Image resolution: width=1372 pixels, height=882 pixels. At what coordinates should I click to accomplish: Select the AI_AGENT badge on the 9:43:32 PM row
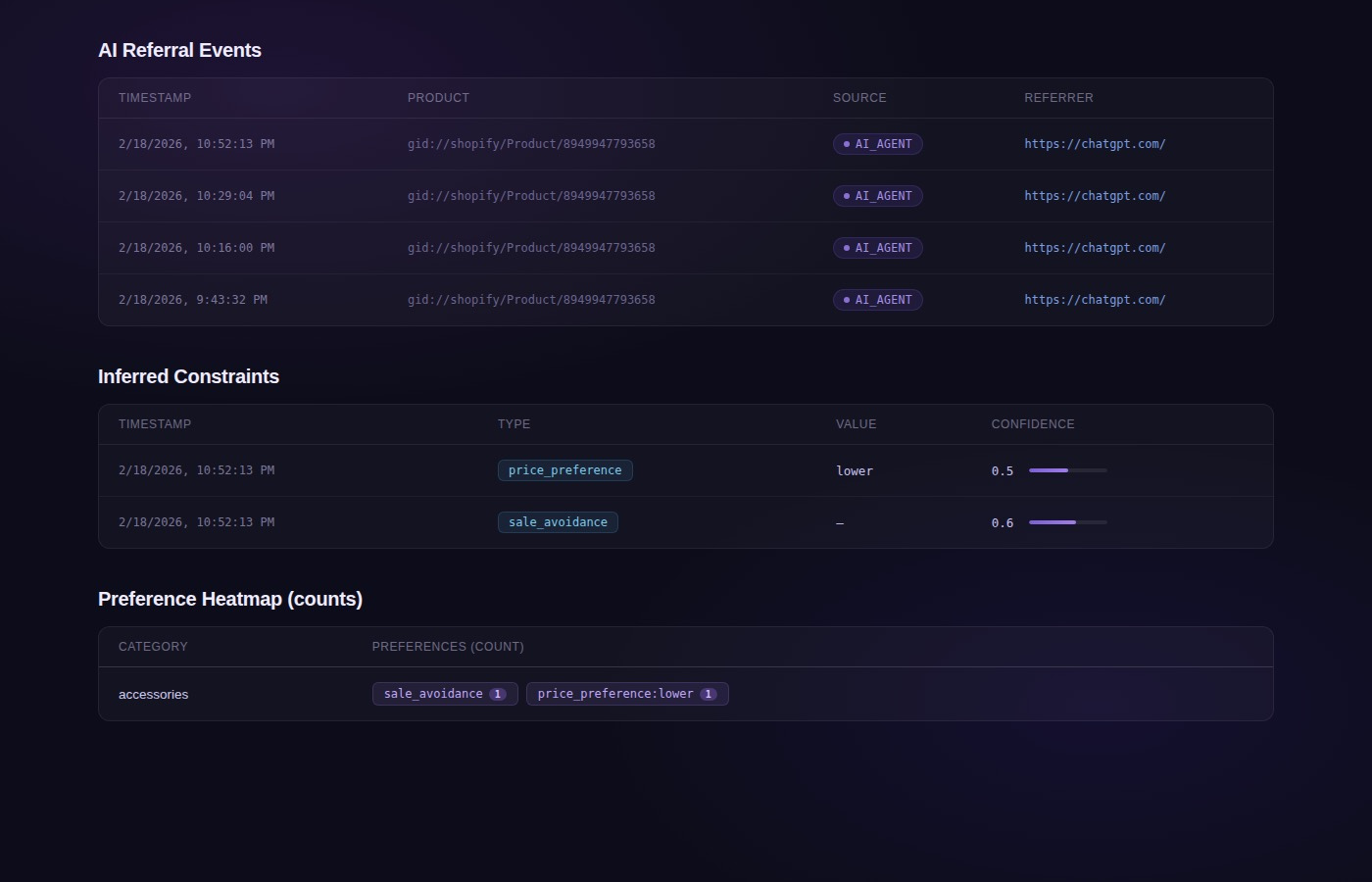pyautogui.click(x=877, y=299)
